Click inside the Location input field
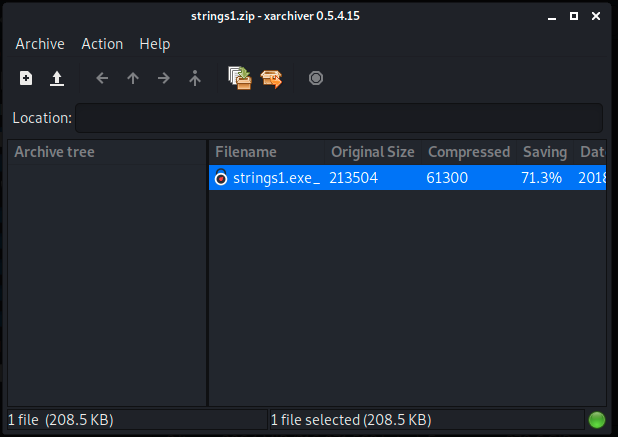Screen dimensions: 618x437 [x=339, y=118]
